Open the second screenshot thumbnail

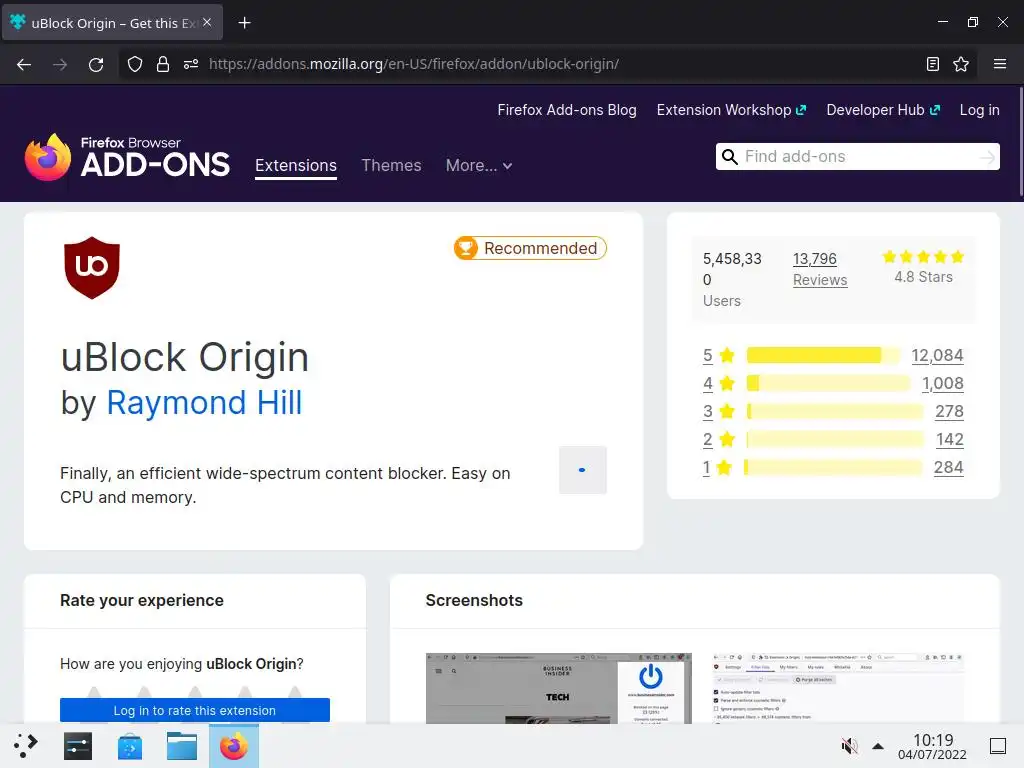point(838,688)
